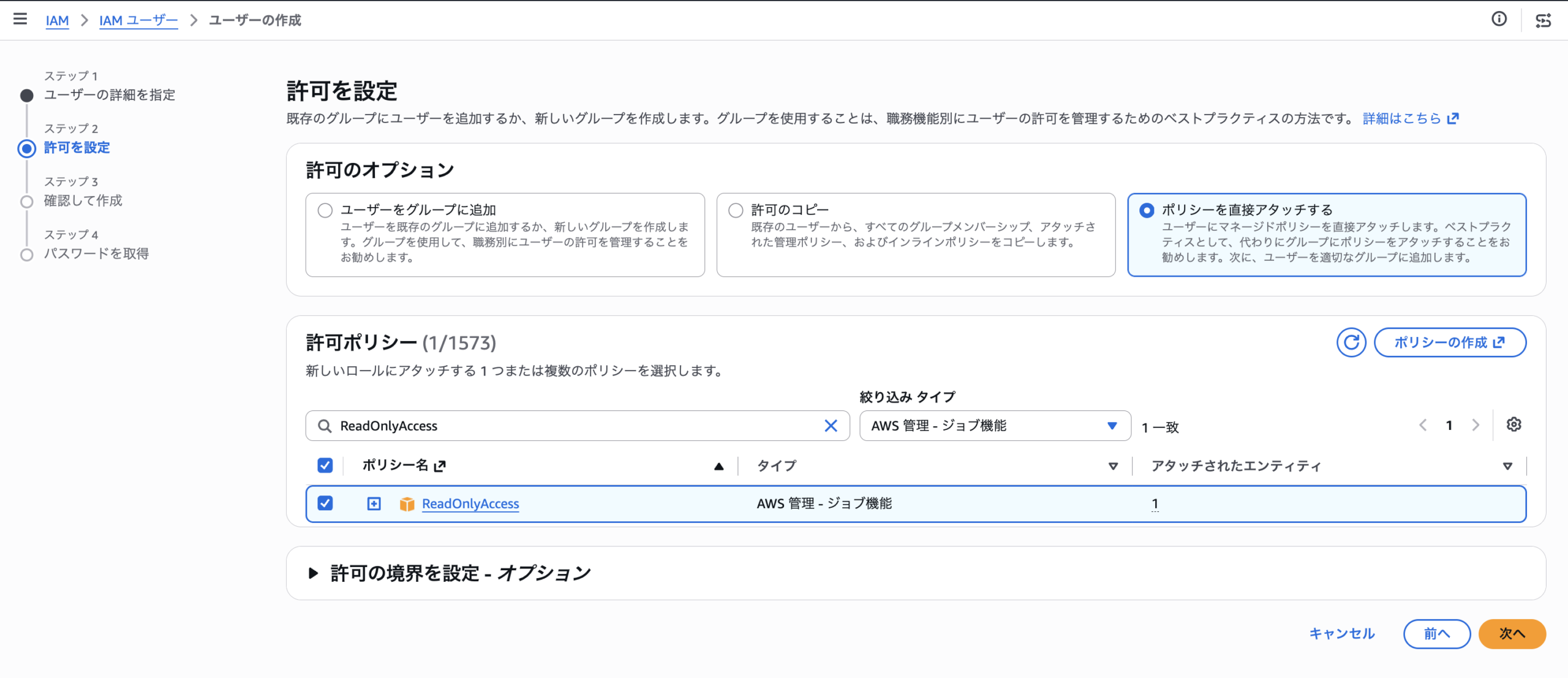Open the 絞り込みタイプ filter dropdown
The image size is (1568, 678).
pos(995,426)
